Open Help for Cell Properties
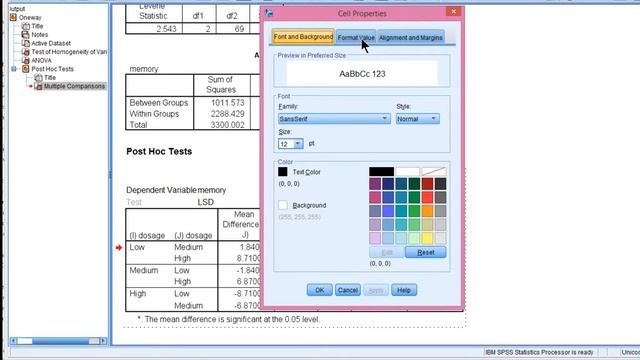640x360 pixels. [404, 290]
